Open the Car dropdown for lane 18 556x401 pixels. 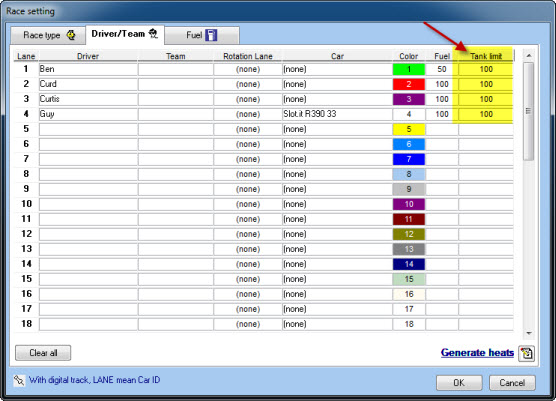[x=337, y=324]
